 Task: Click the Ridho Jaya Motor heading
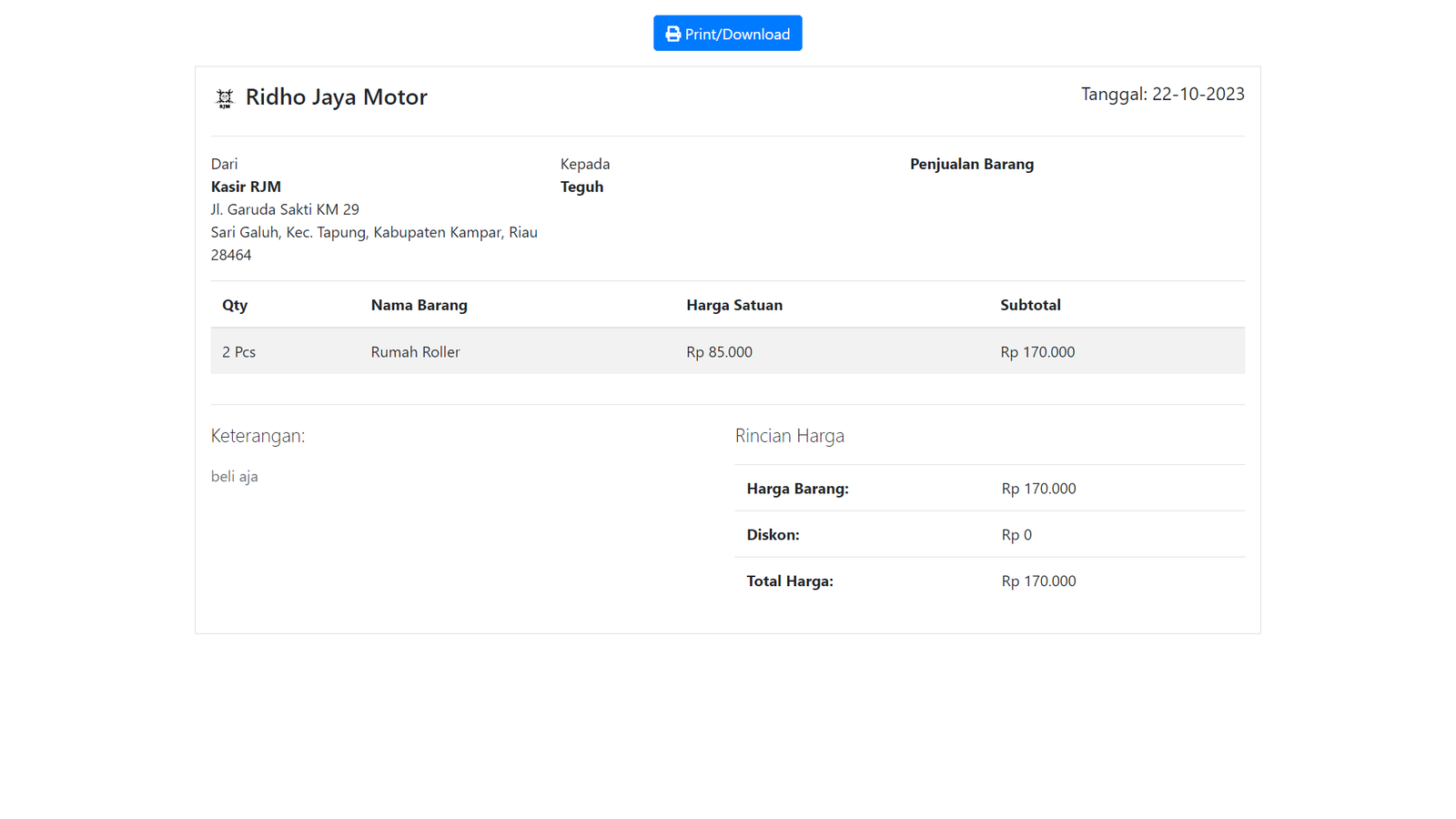pos(336,96)
